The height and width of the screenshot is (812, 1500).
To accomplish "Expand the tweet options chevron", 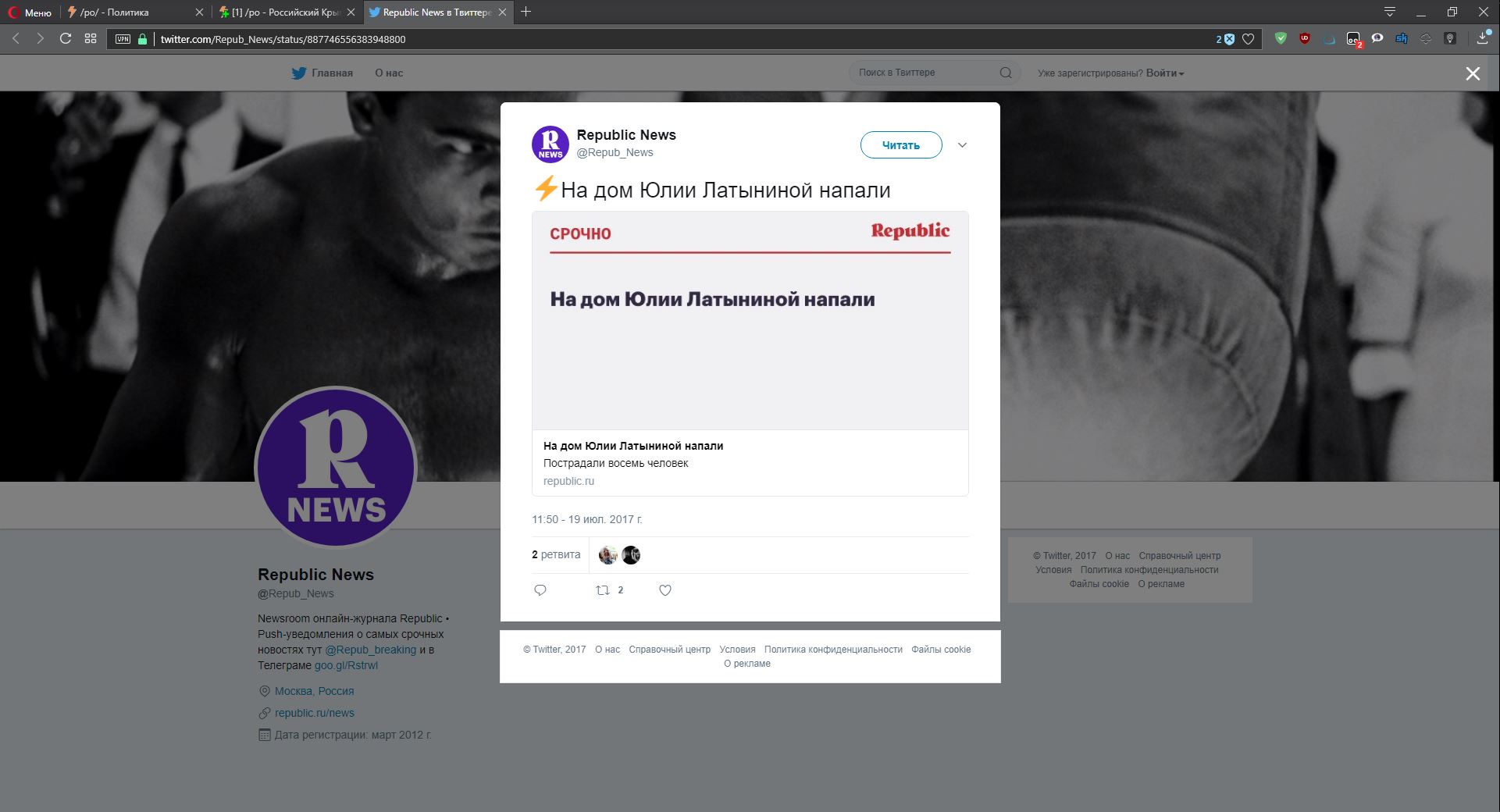I will click(x=962, y=145).
